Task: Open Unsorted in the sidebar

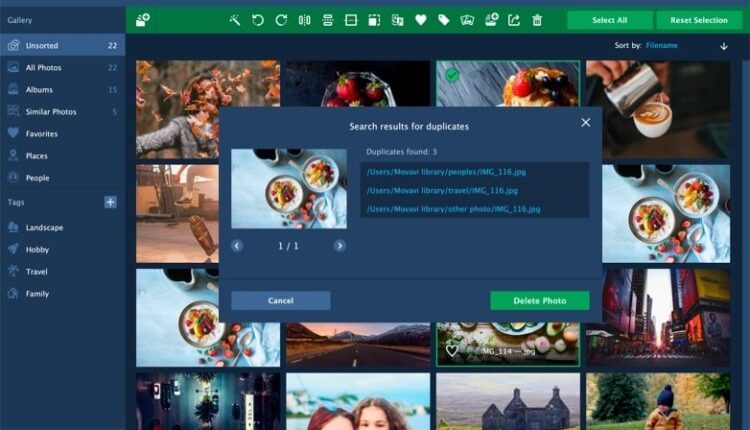Action: click(x=63, y=45)
